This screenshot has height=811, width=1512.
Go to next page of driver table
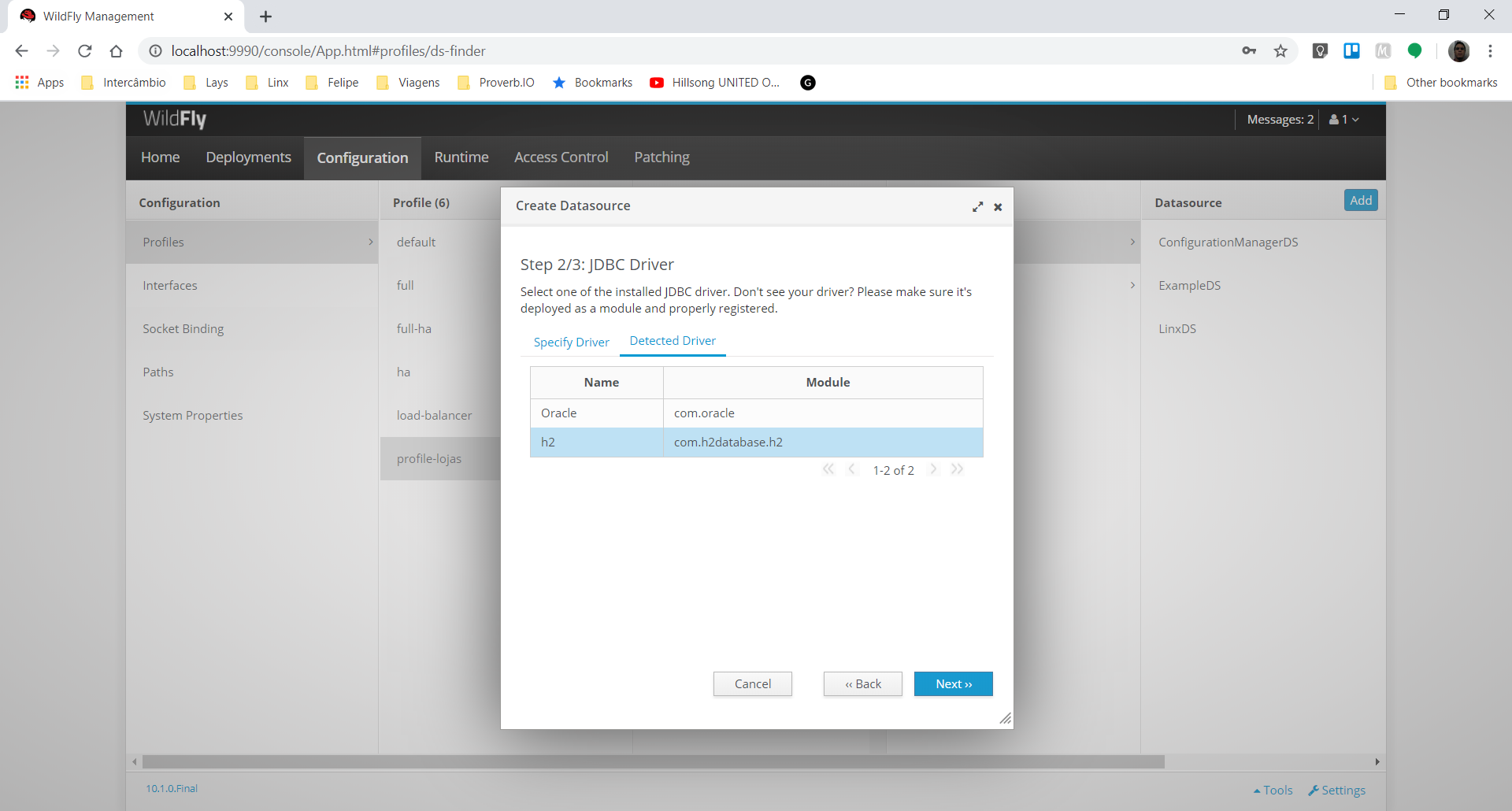coord(933,469)
